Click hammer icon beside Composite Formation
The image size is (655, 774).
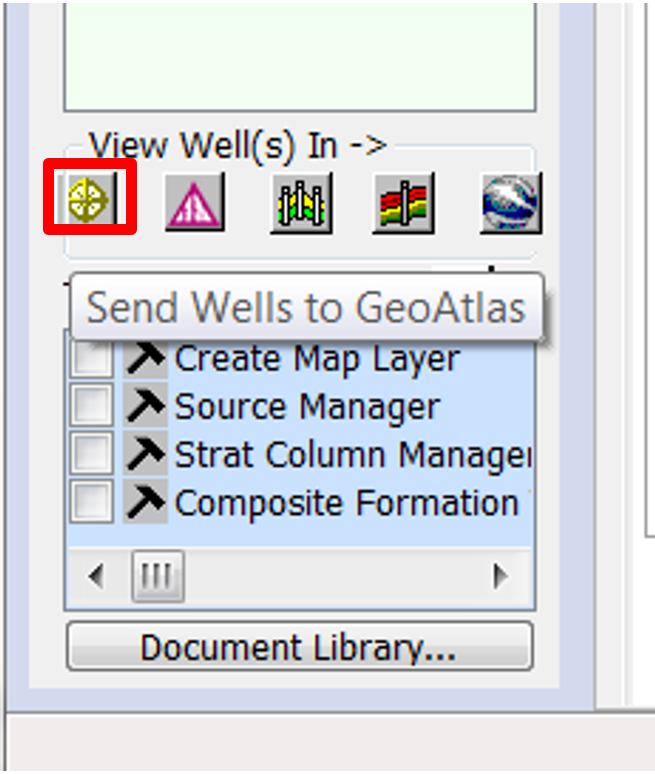point(145,502)
